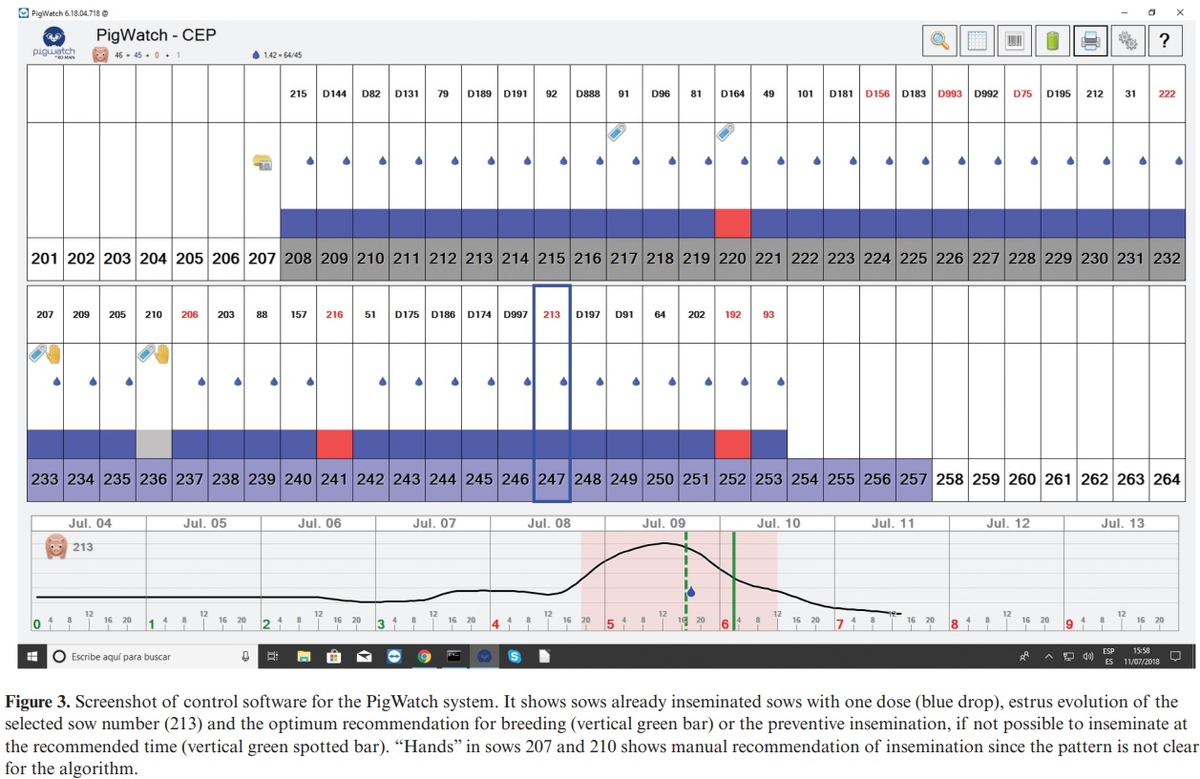Select stall number 208

(x=299, y=257)
